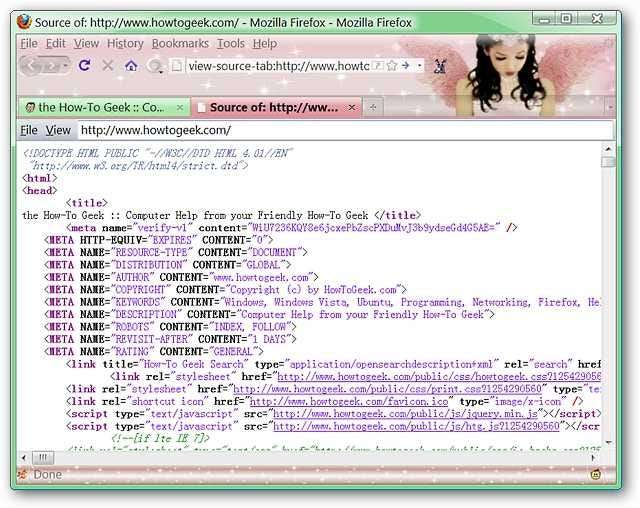Viewport: 640px width, 508px height.
Task: Click the 'Copyright (c) by HowToGeek.com' content
Action: tap(313, 290)
